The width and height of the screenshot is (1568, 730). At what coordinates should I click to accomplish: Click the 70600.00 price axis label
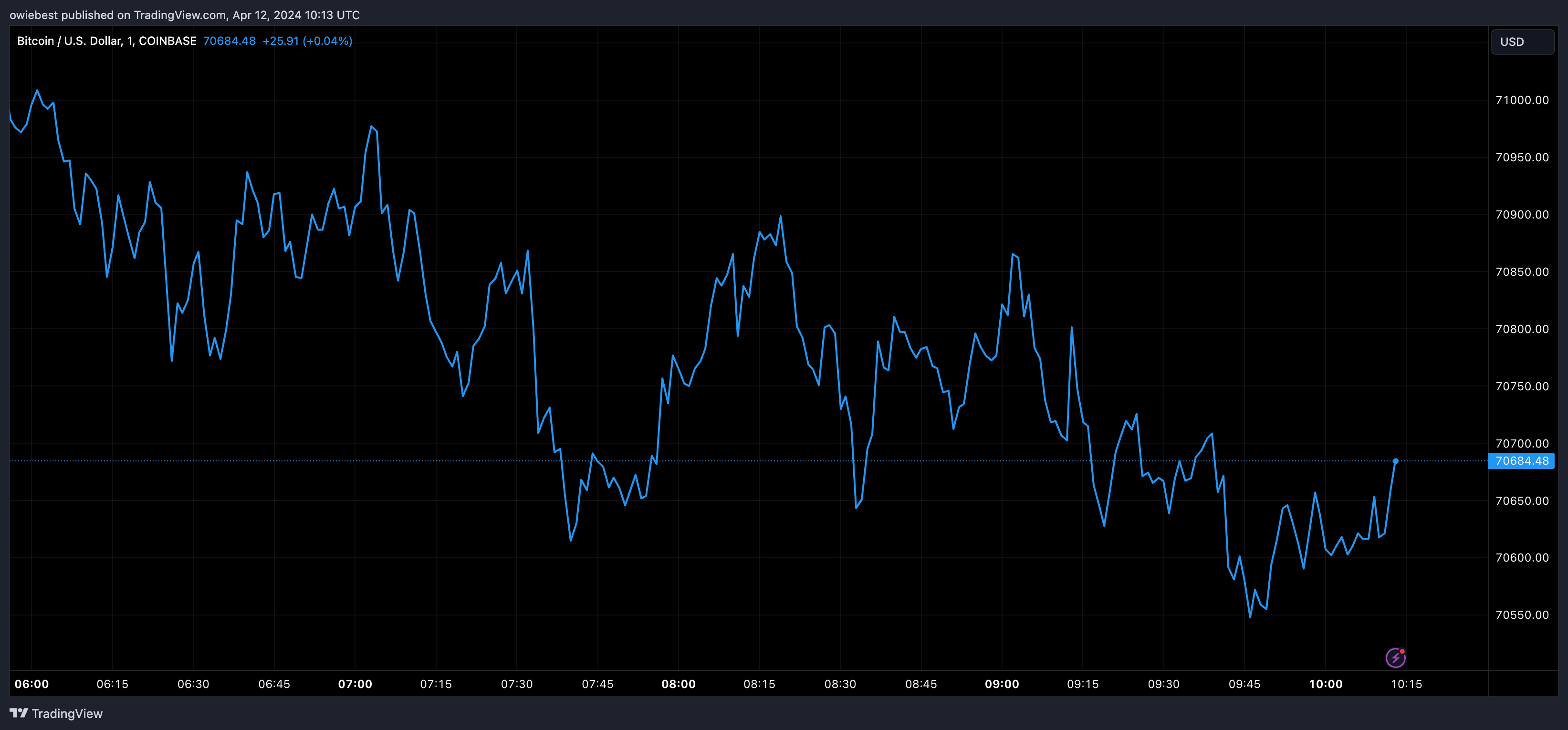click(1522, 558)
